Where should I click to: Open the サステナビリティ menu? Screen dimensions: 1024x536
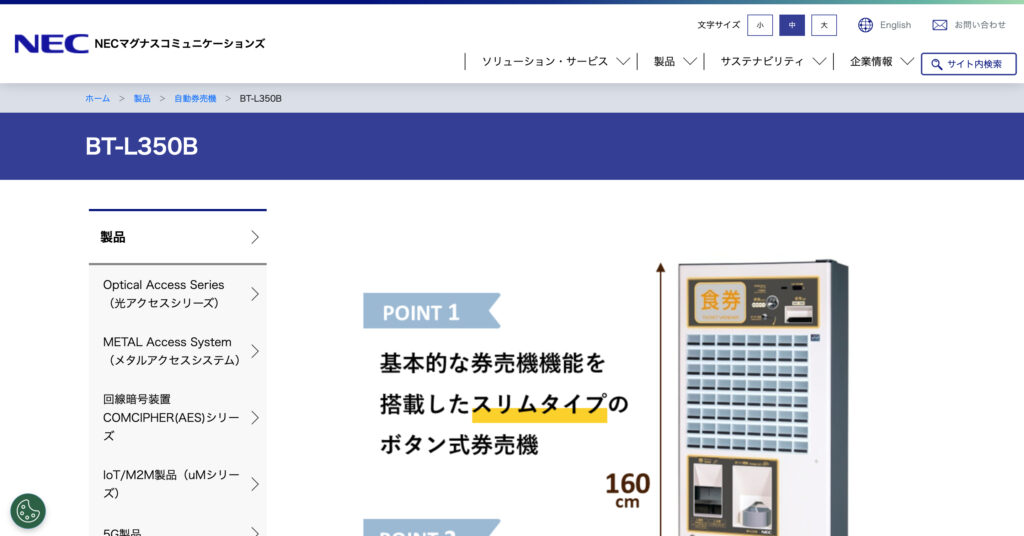point(761,61)
